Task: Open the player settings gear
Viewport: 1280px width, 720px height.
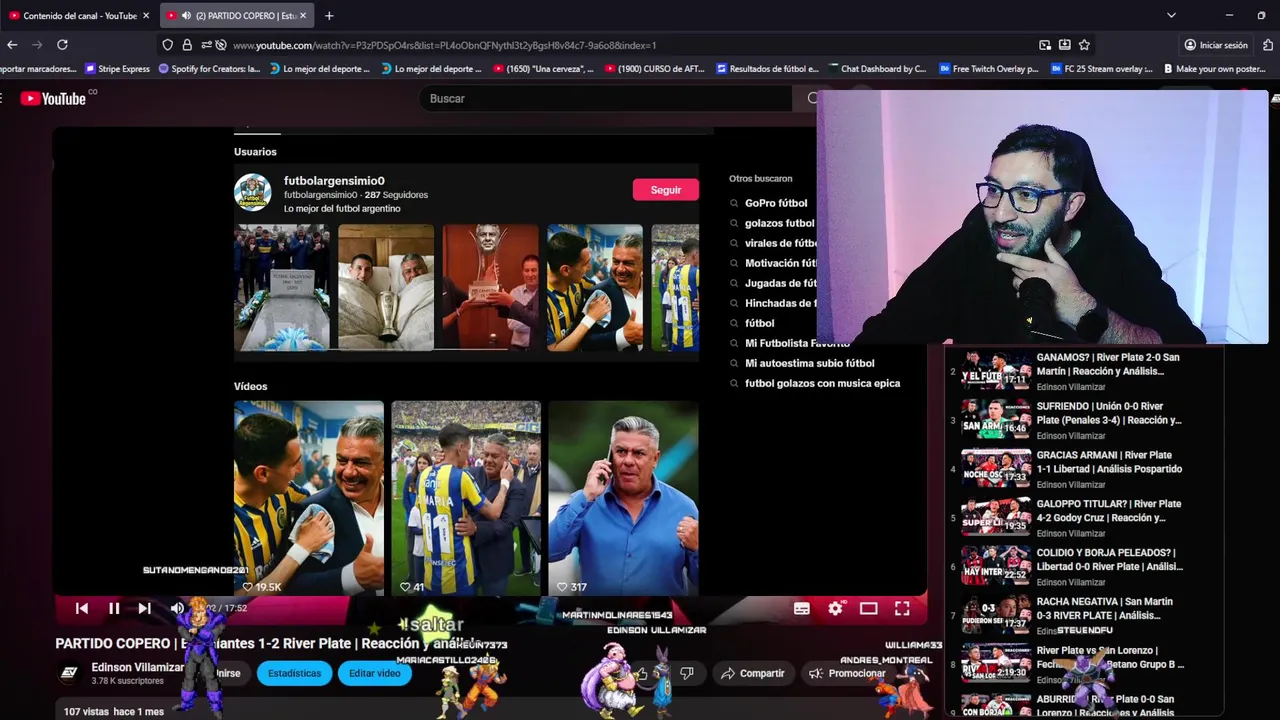Action: tap(835, 608)
